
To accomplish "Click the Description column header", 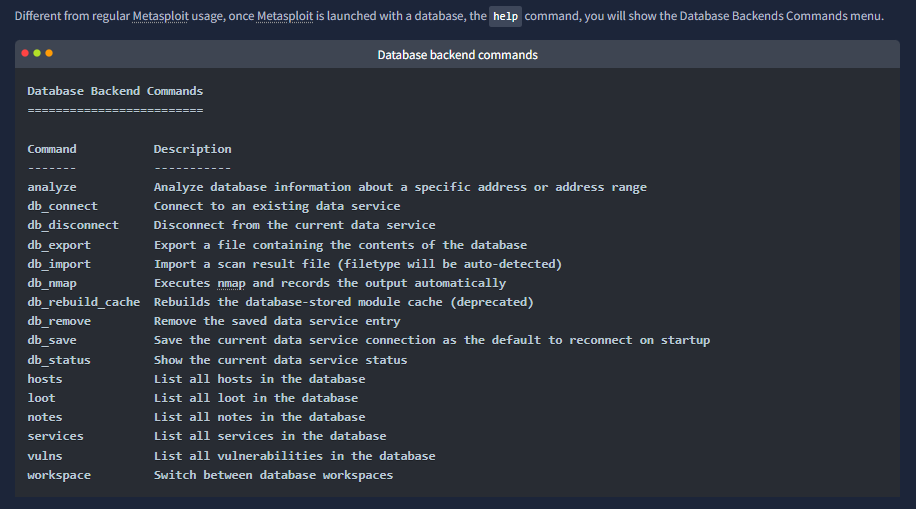I will click(x=192, y=149).
